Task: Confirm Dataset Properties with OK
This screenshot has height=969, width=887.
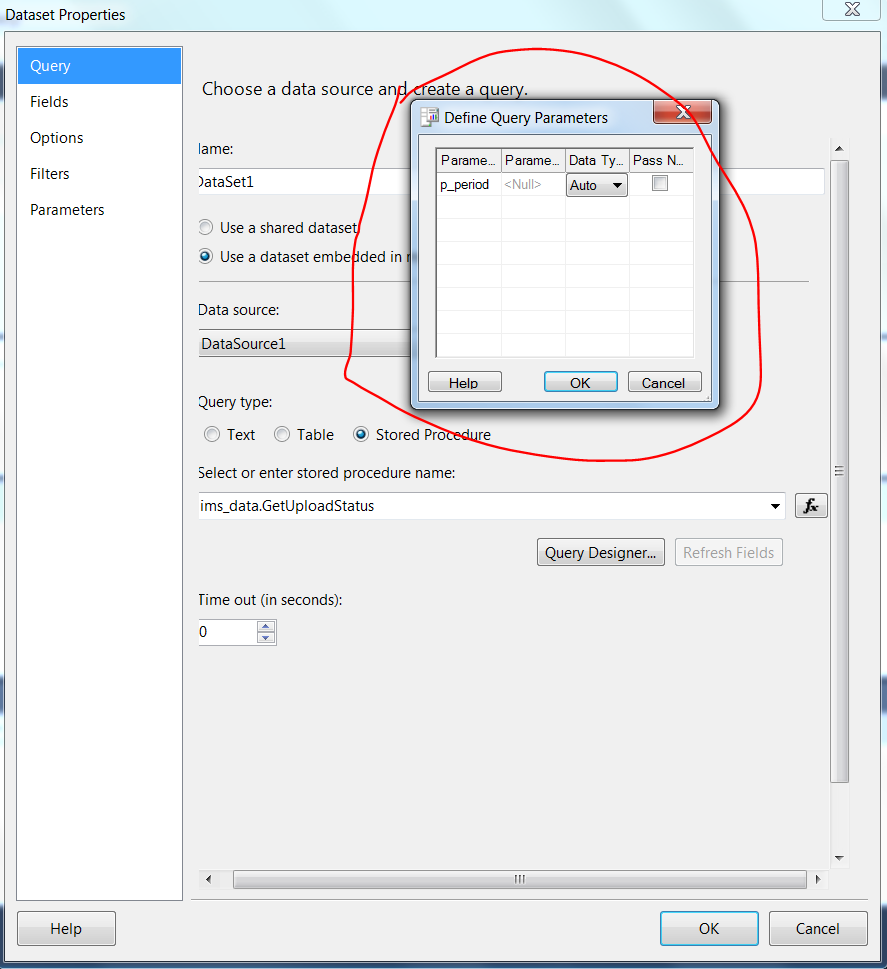Action: point(709,928)
